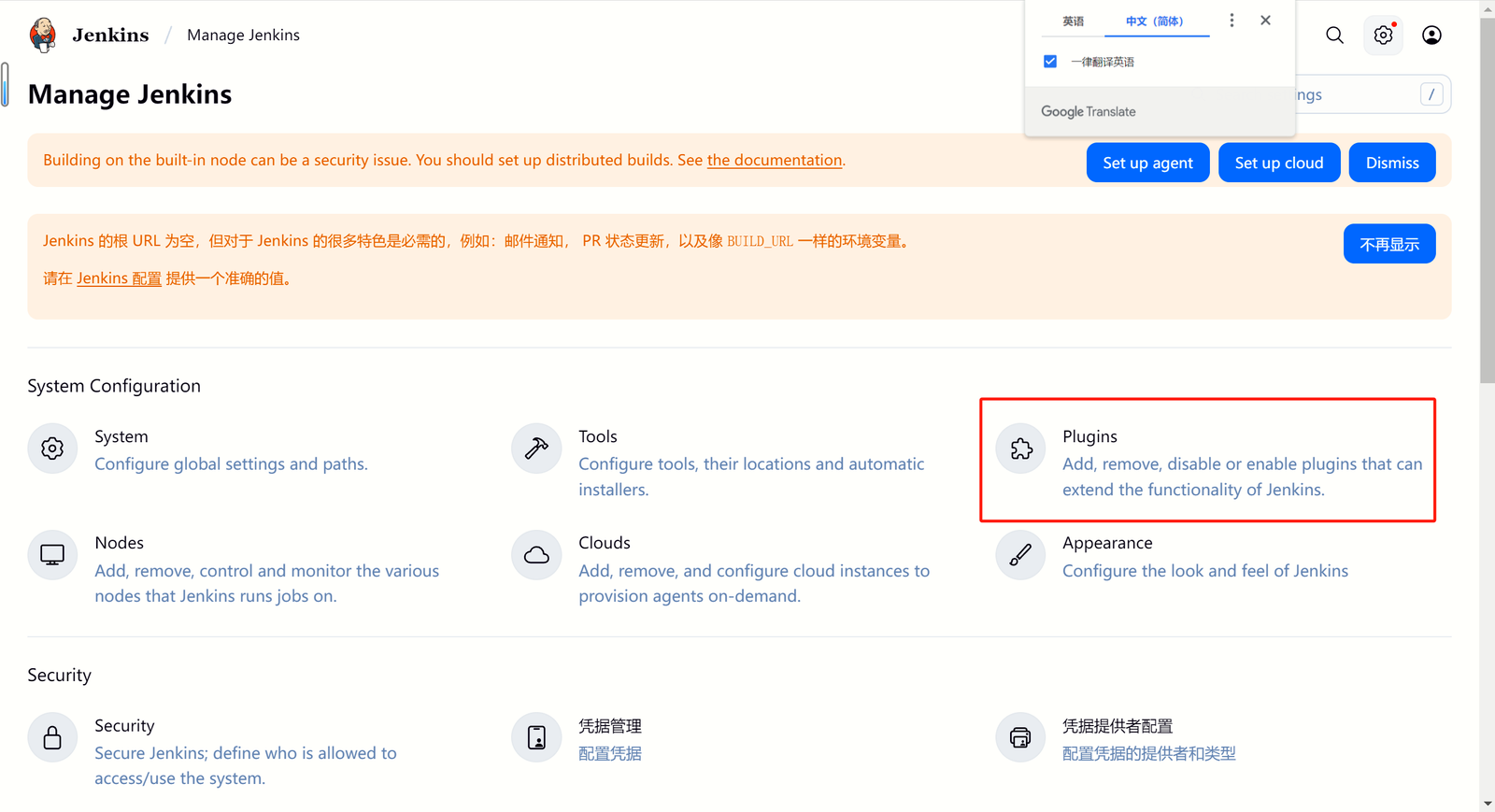1495x812 pixels.
Task: Click the 'Manage Jenkins' page heading
Action: 130,94
